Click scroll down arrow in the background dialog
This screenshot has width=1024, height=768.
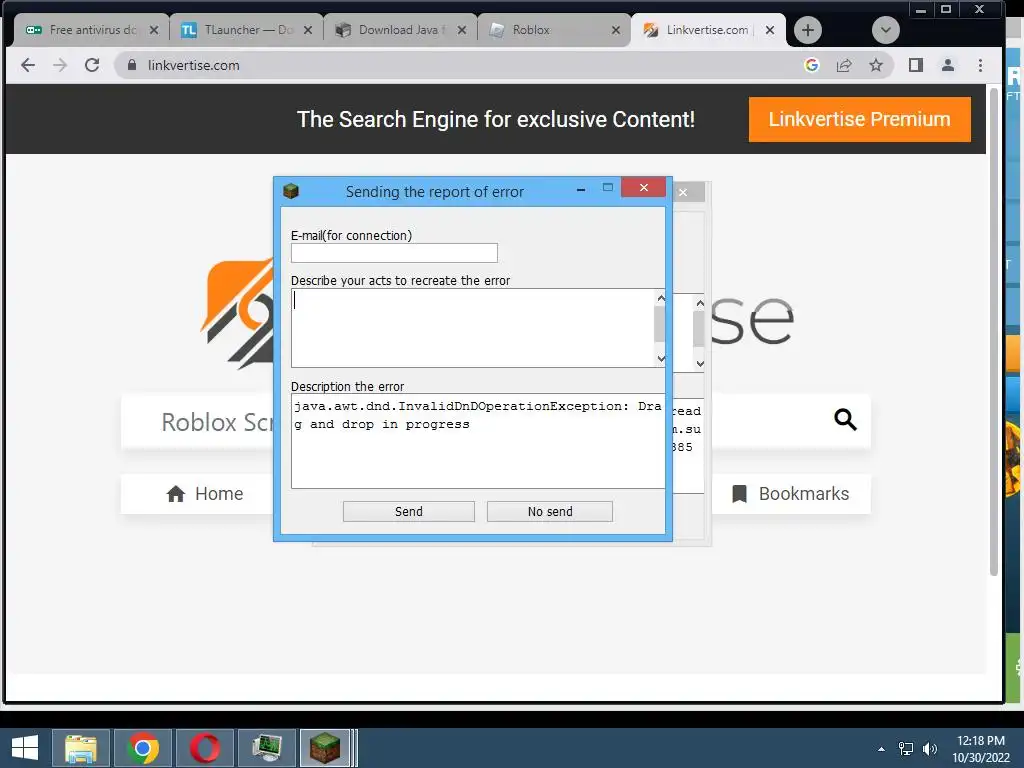700,364
